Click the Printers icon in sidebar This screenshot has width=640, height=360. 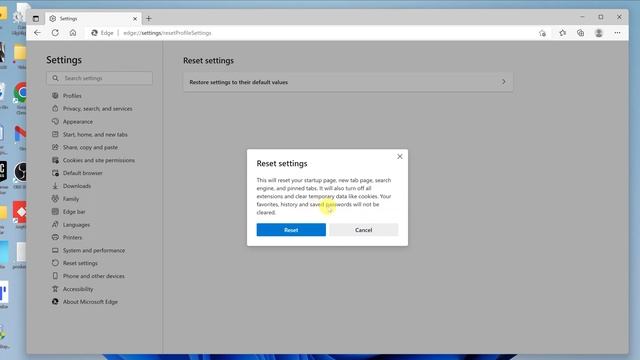[x=55, y=237]
